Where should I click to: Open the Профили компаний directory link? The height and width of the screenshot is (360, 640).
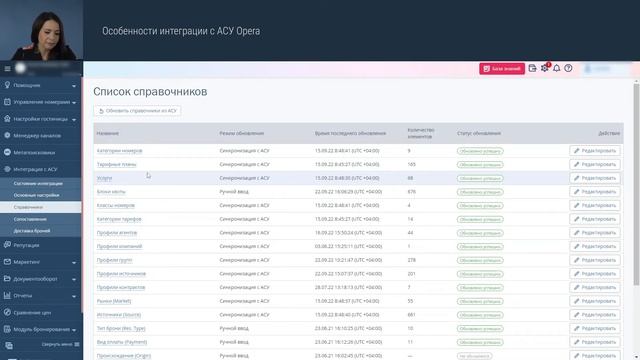(119, 247)
